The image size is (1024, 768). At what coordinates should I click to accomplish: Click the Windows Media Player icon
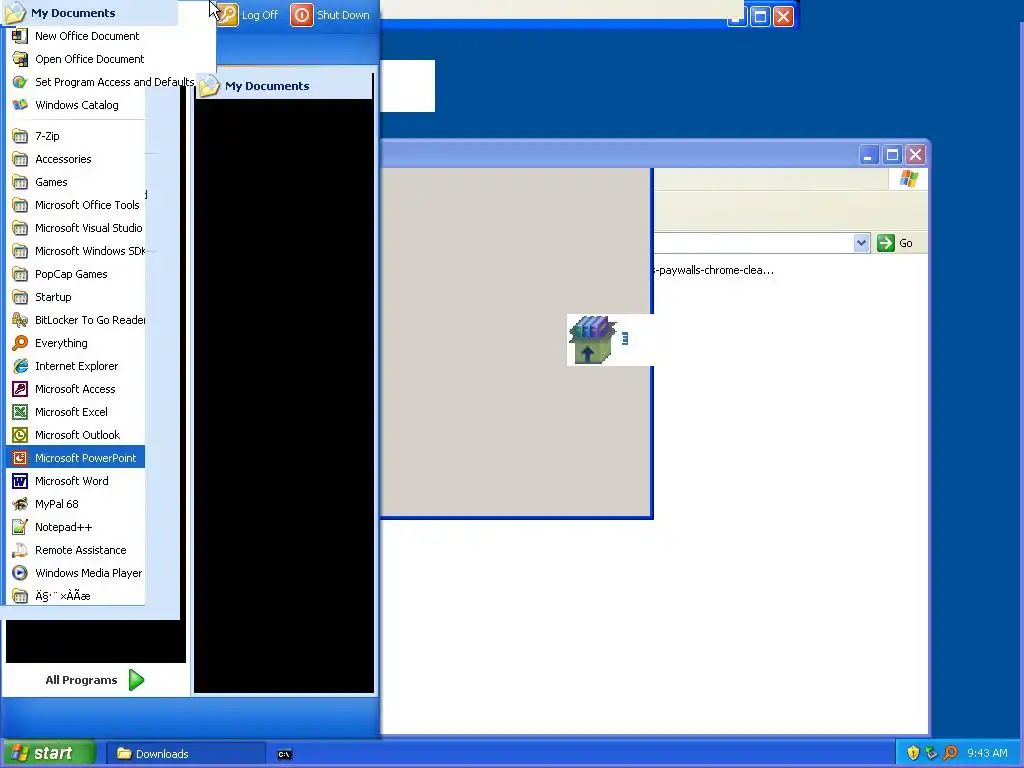click(x=20, y=573)
